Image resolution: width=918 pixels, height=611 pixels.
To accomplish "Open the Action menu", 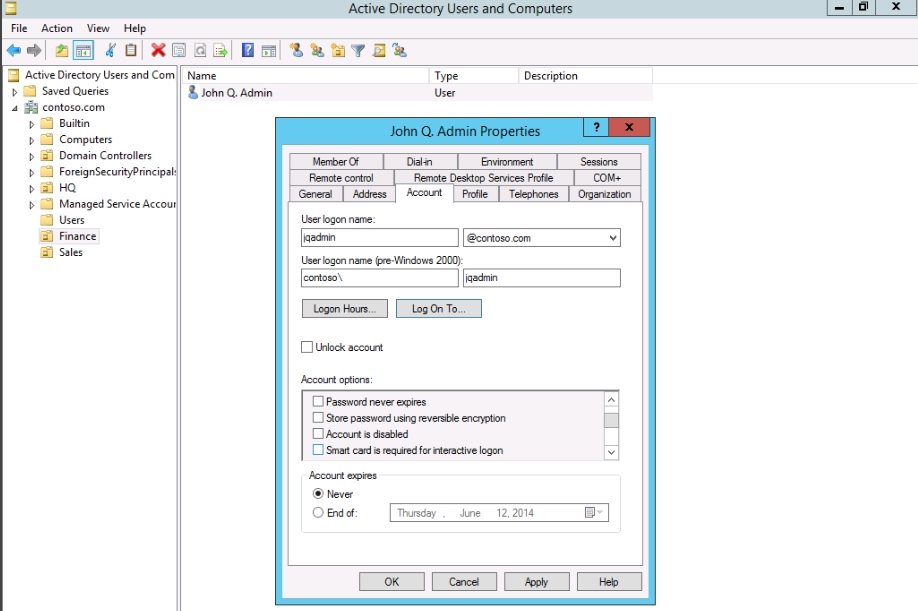I will click(57, 28).
